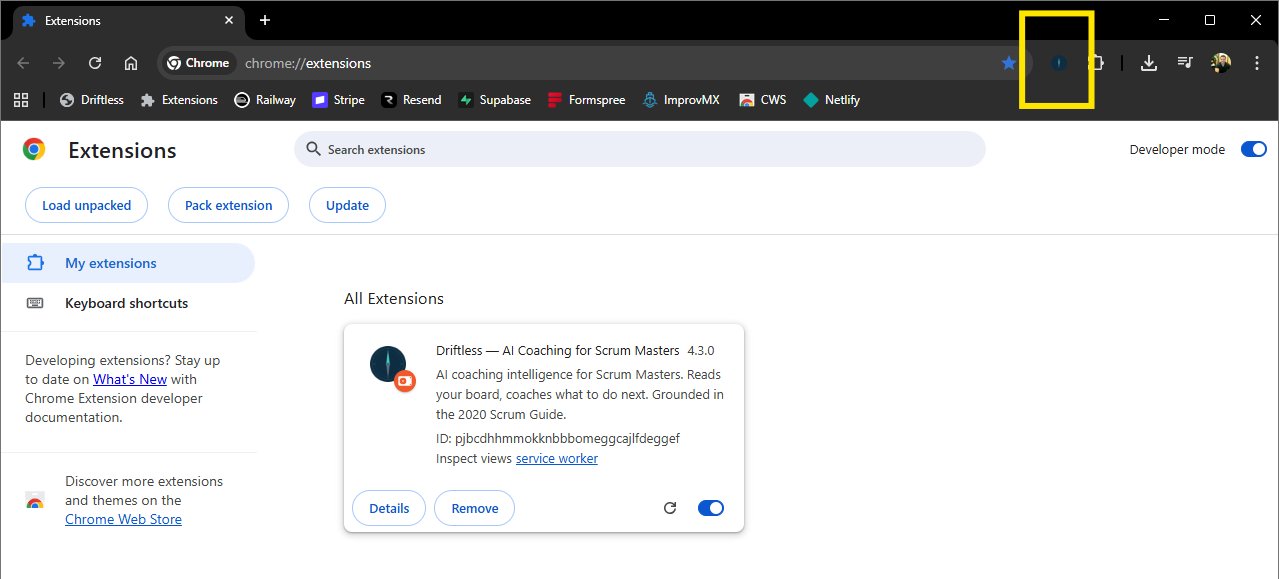Select My extensions in sidebar
1279x579 pixels.
pyautogui.click(x=110, y=263)
